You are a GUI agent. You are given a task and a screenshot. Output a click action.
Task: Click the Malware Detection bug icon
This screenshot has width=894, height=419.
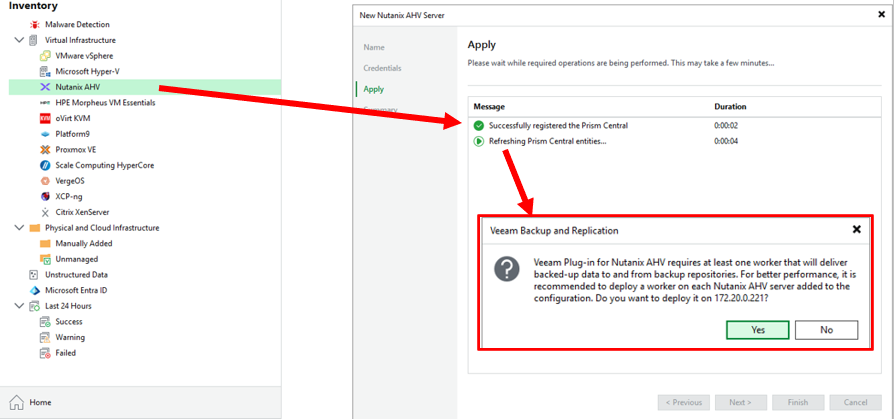(34, 25)
